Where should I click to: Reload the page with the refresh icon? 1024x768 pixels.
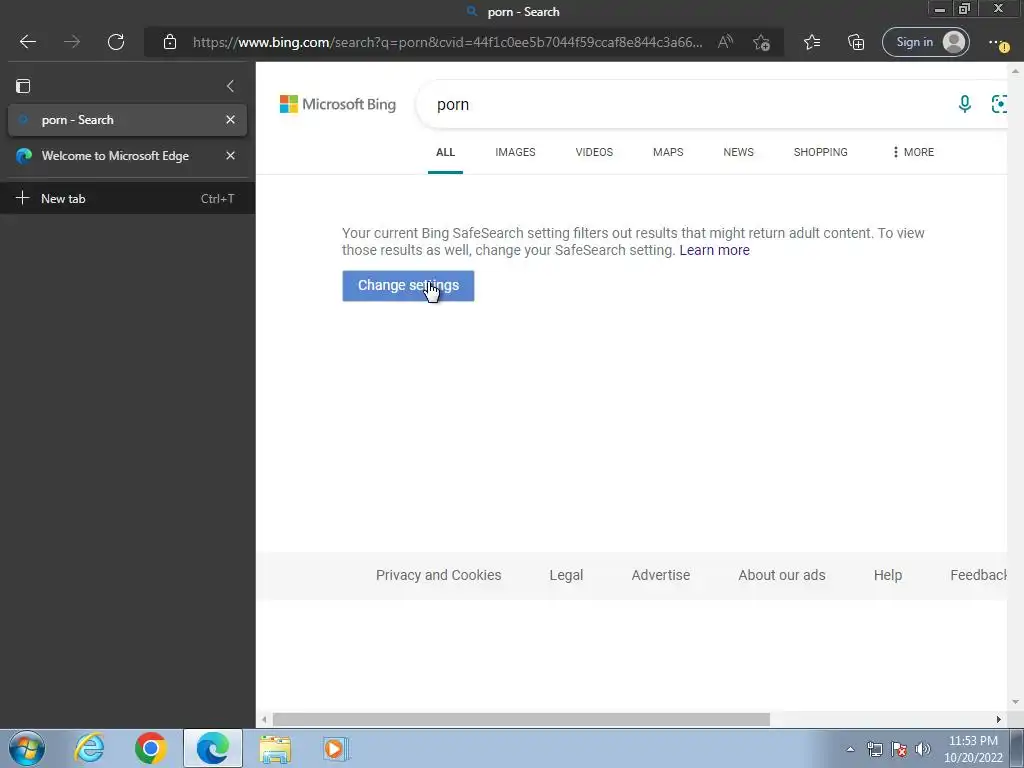click(116, 42)
